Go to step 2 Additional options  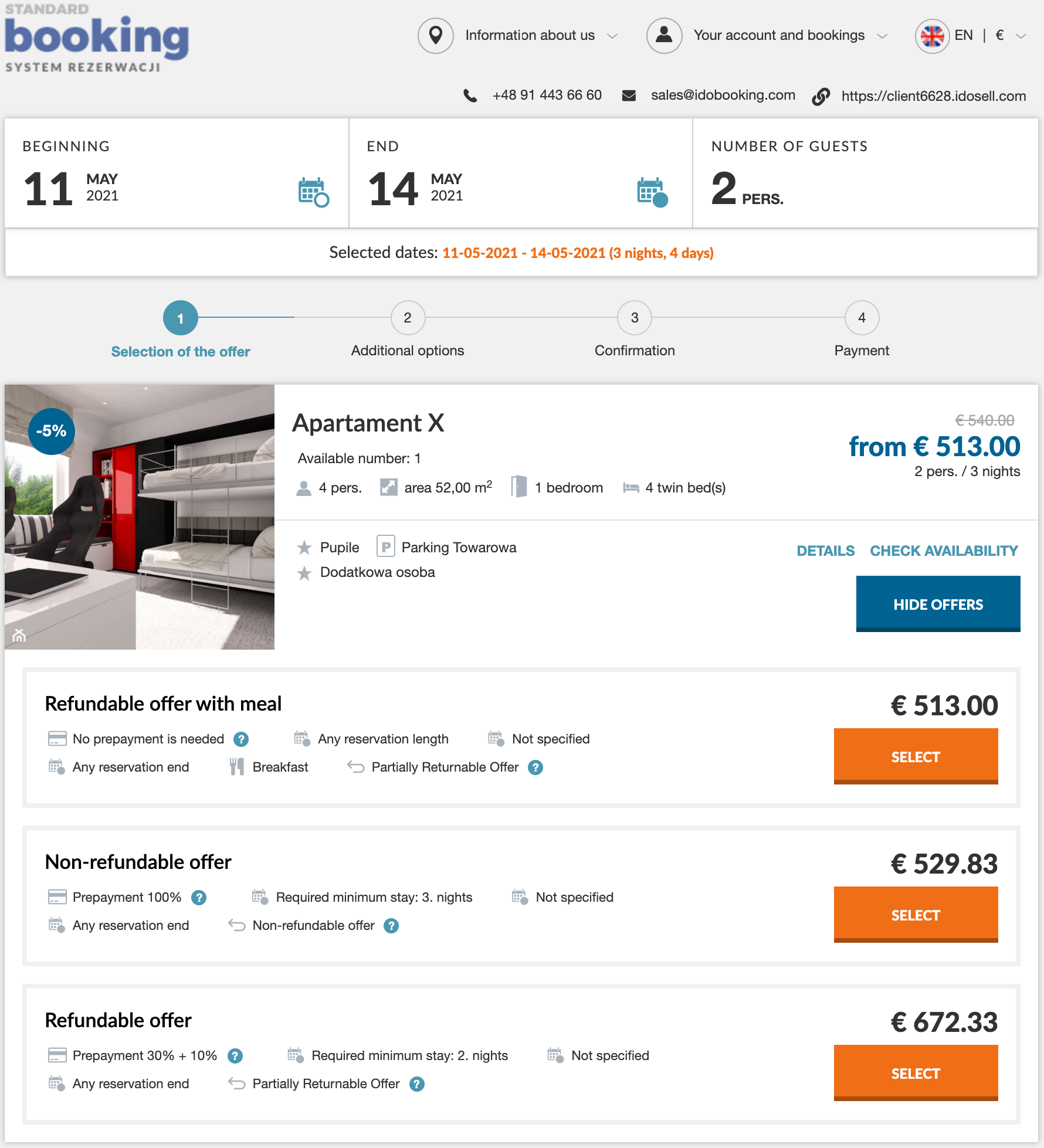pos(408,318)
